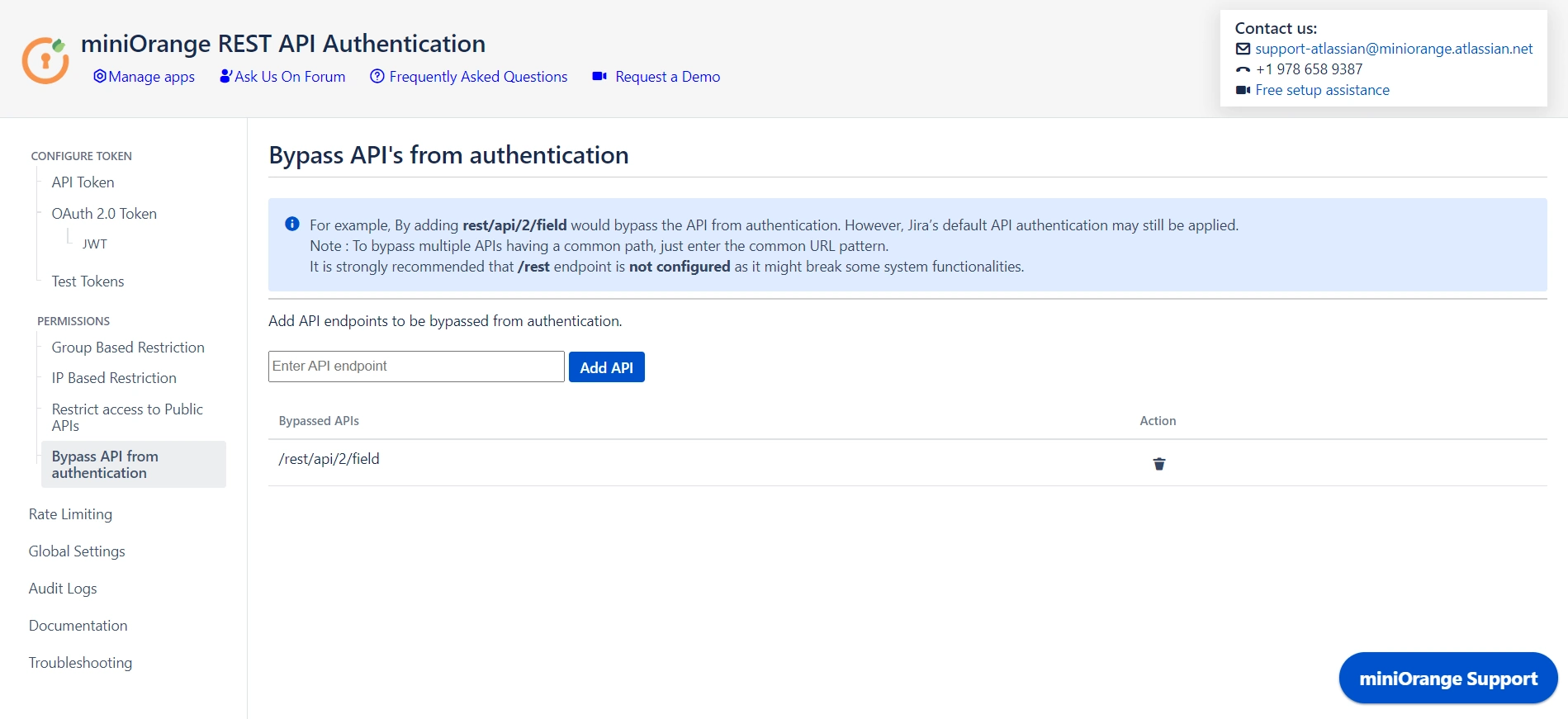Click the /rest/api/2/field table entry
This screenshot has width=1568, height=719.
(329, 459)
